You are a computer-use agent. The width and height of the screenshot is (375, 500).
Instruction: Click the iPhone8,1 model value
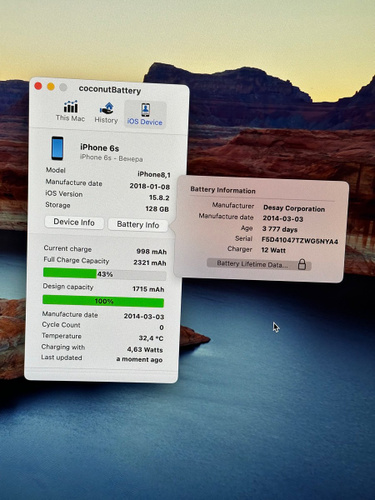click(154, 174)
